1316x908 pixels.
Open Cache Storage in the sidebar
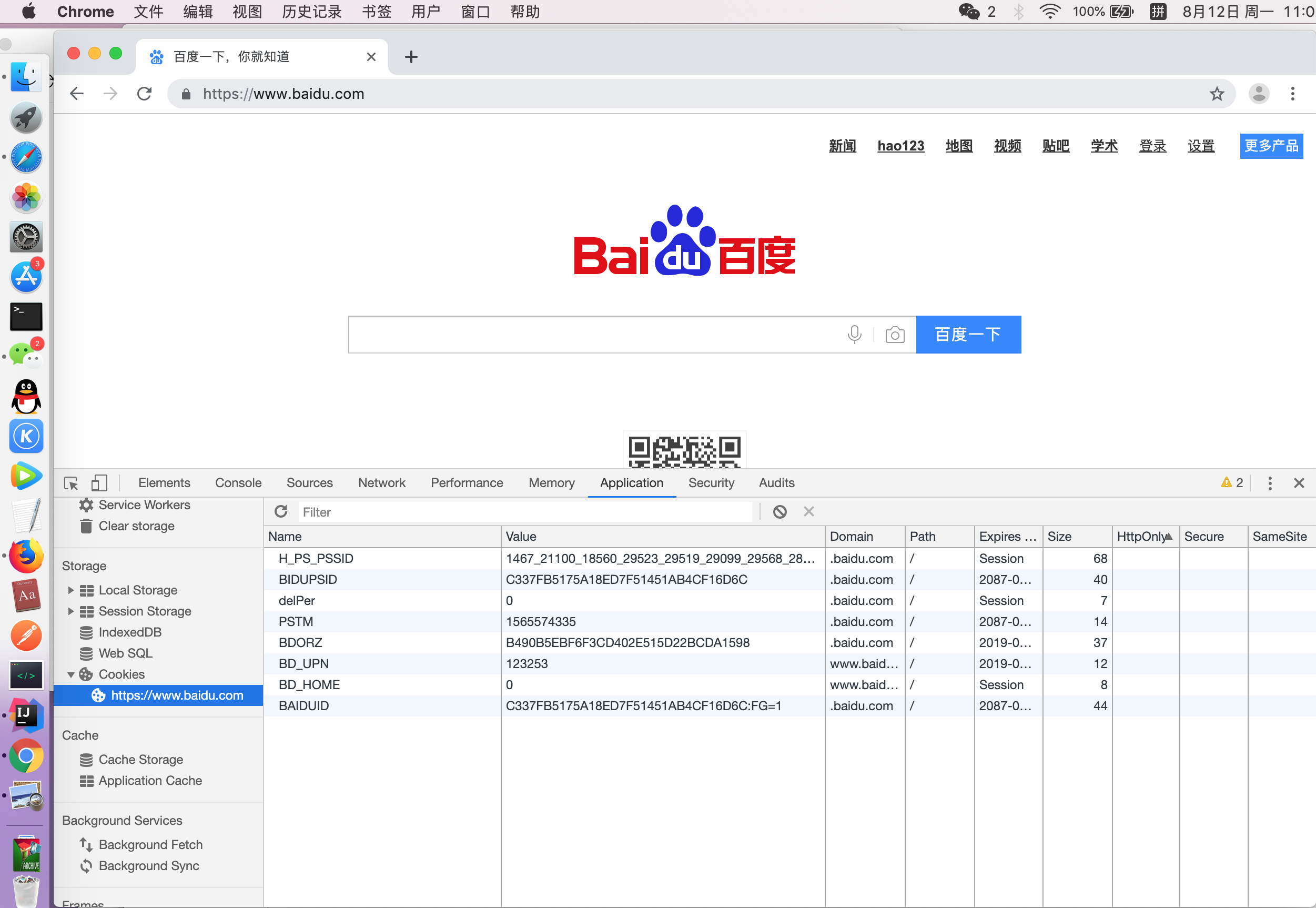tap(140, 760)
